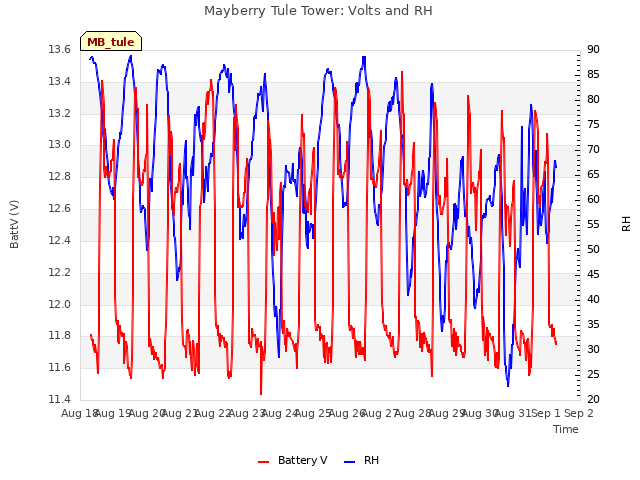This screenshot has height=480, width=640.
Task: Click the 11.8 left axis label
Action: coord(60,336)
